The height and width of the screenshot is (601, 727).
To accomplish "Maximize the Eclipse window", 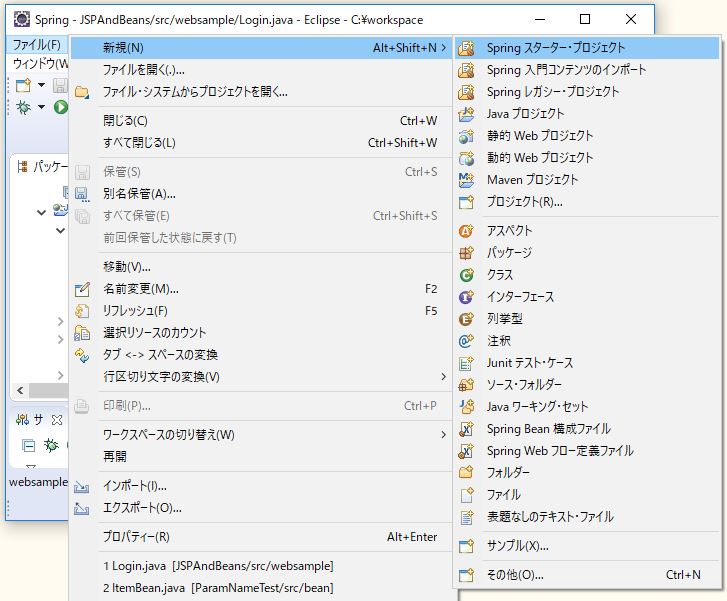I will (585, 19).
